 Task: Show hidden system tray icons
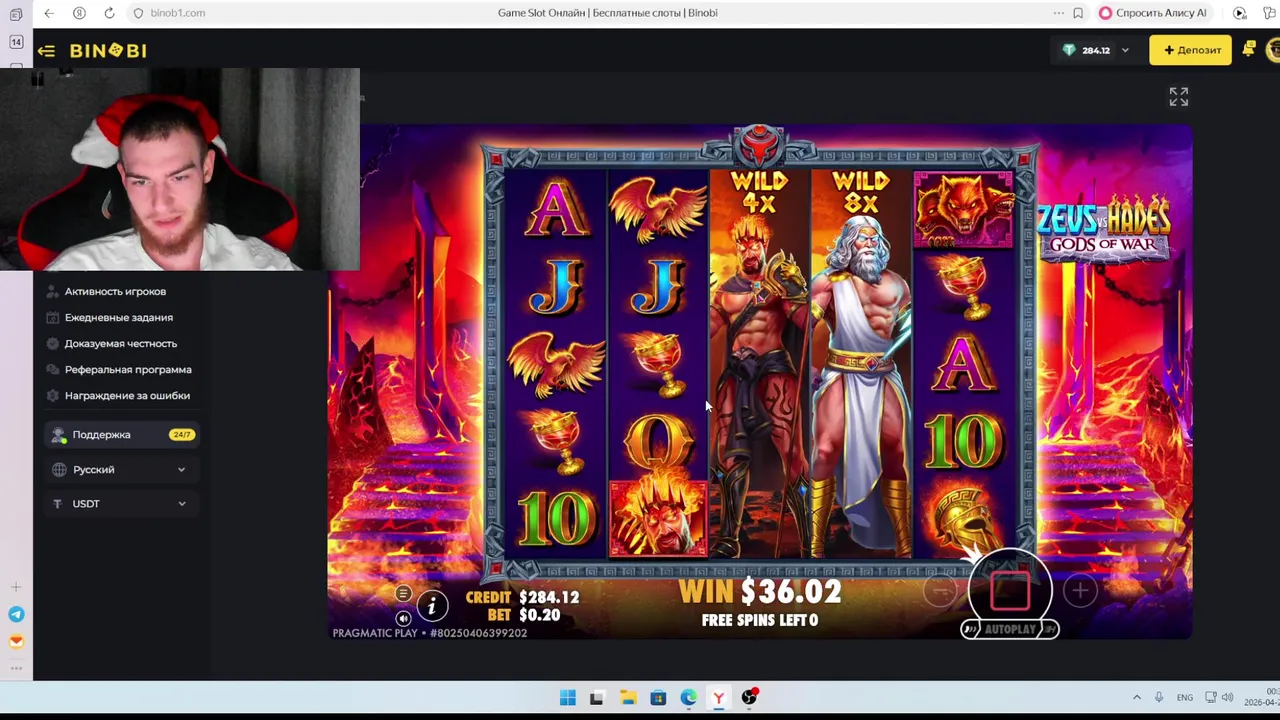coord(1136,697)
